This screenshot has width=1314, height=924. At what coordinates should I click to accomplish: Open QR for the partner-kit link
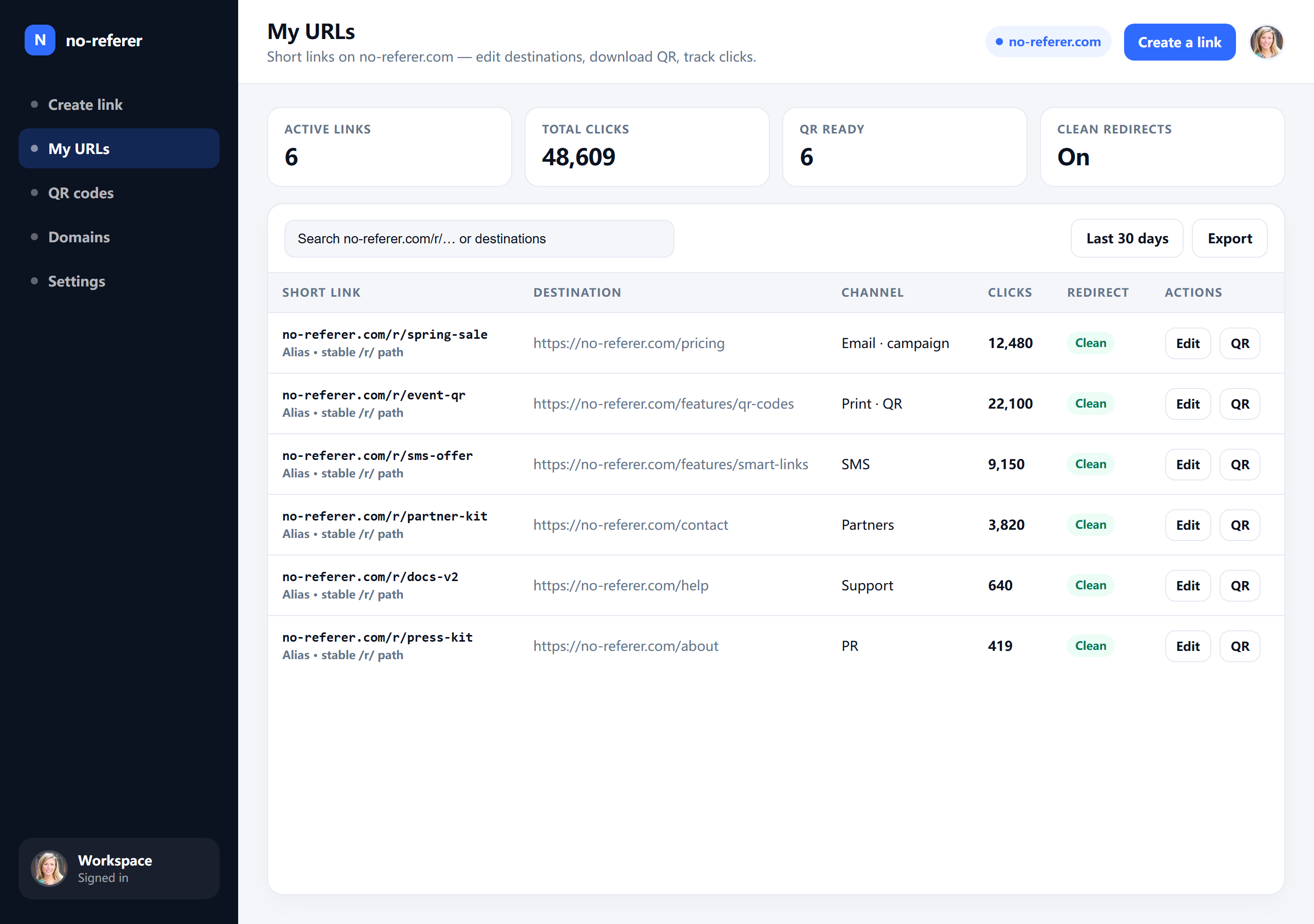[x=1240, y=525]
